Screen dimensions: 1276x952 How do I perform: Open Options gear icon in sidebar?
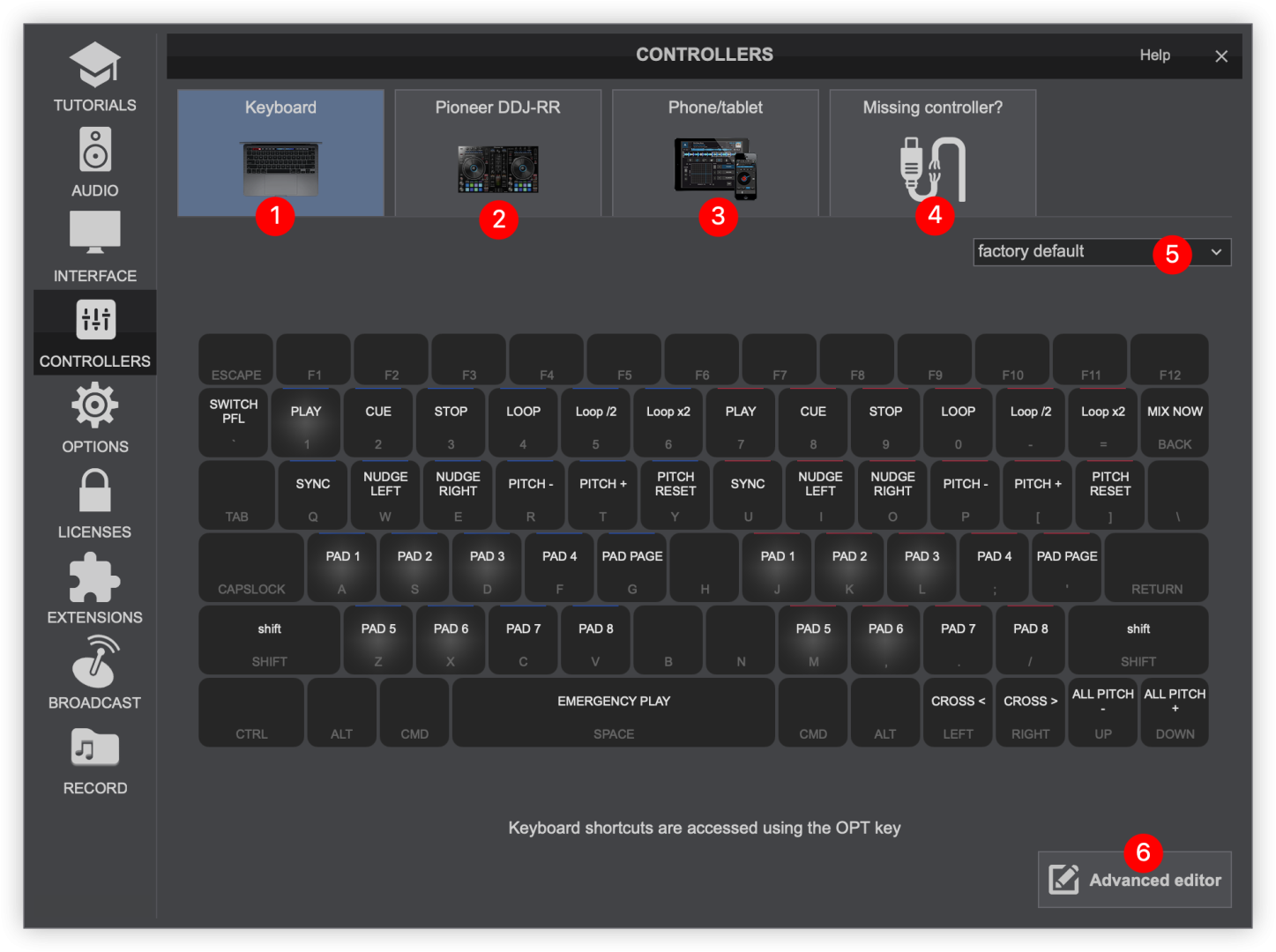[x=94, y=418]
